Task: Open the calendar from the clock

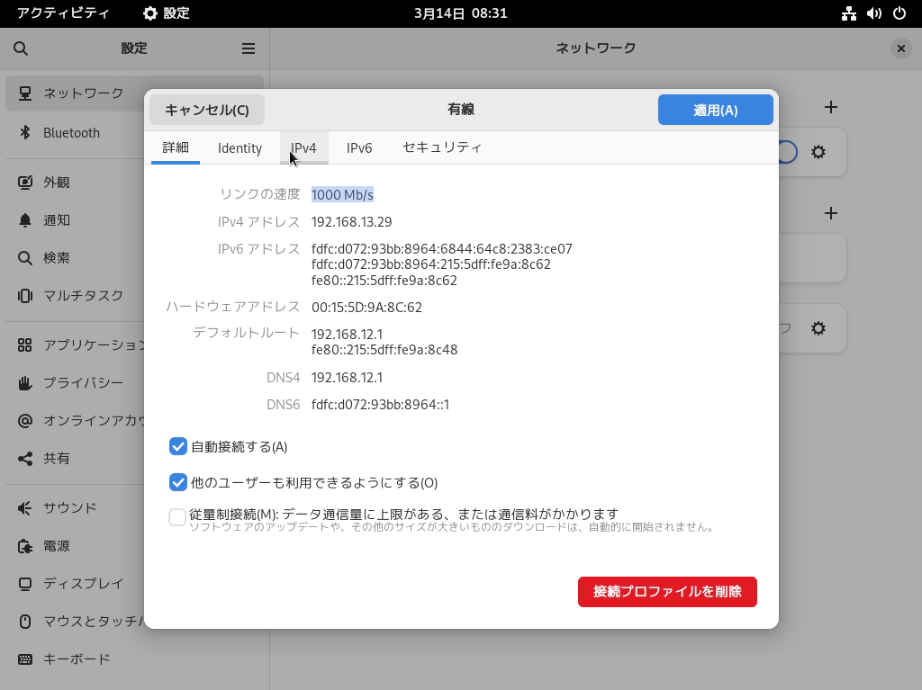Action: coord(461,14)
